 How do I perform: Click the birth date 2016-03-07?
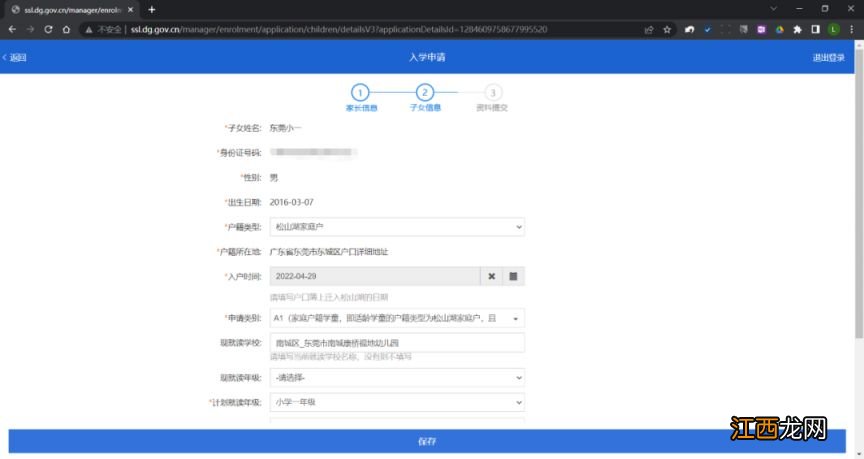click(x=291, y=202)
